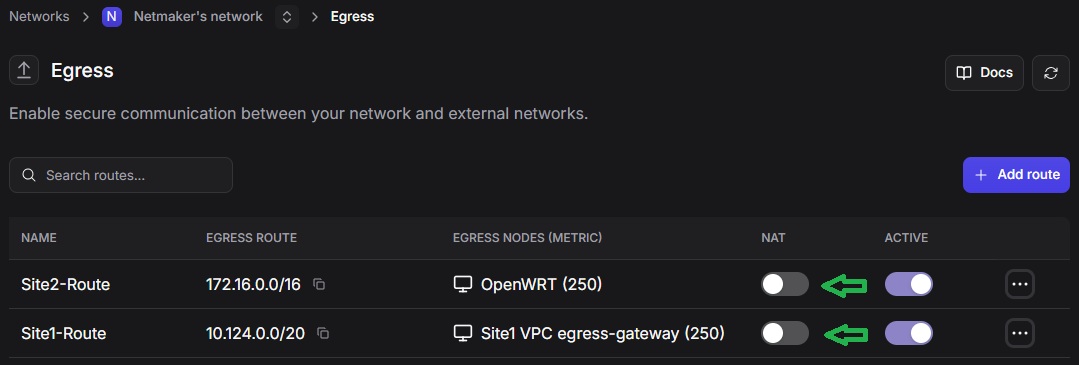Deactivate the Site2-Route Active toggle
The height and width of the screenshot is (365, 1079).
(x=909, y=284)
